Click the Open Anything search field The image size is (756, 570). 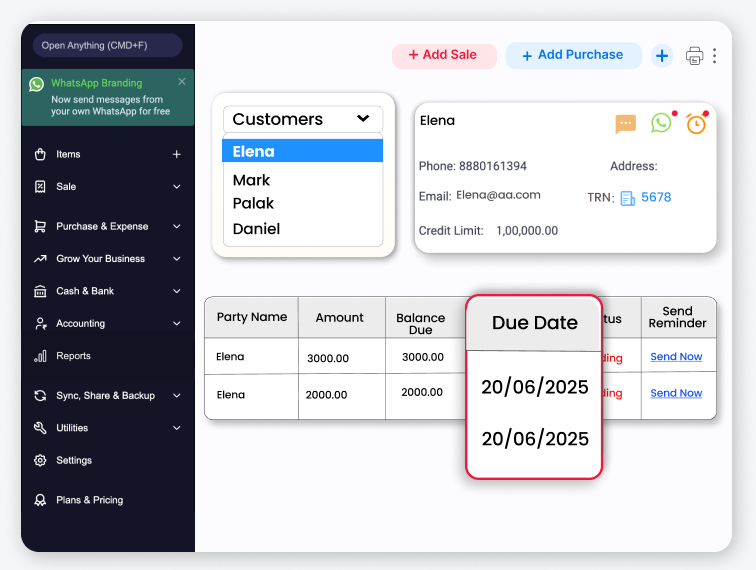tap(108, 45)
